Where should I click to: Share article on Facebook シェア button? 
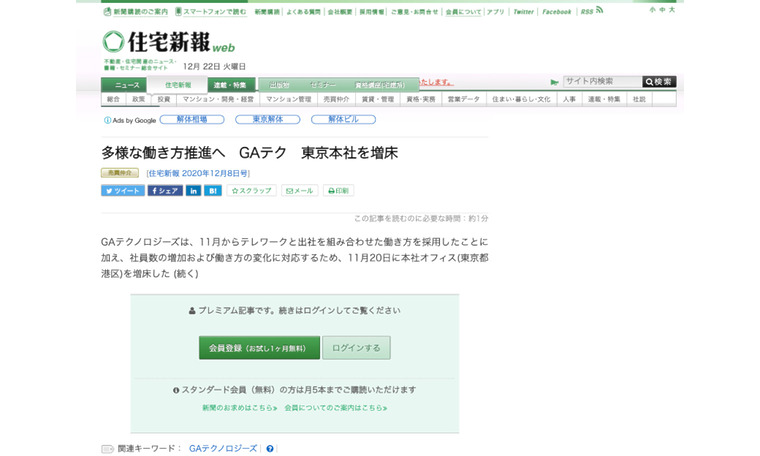pyautogui.click(x=165, y=190)
